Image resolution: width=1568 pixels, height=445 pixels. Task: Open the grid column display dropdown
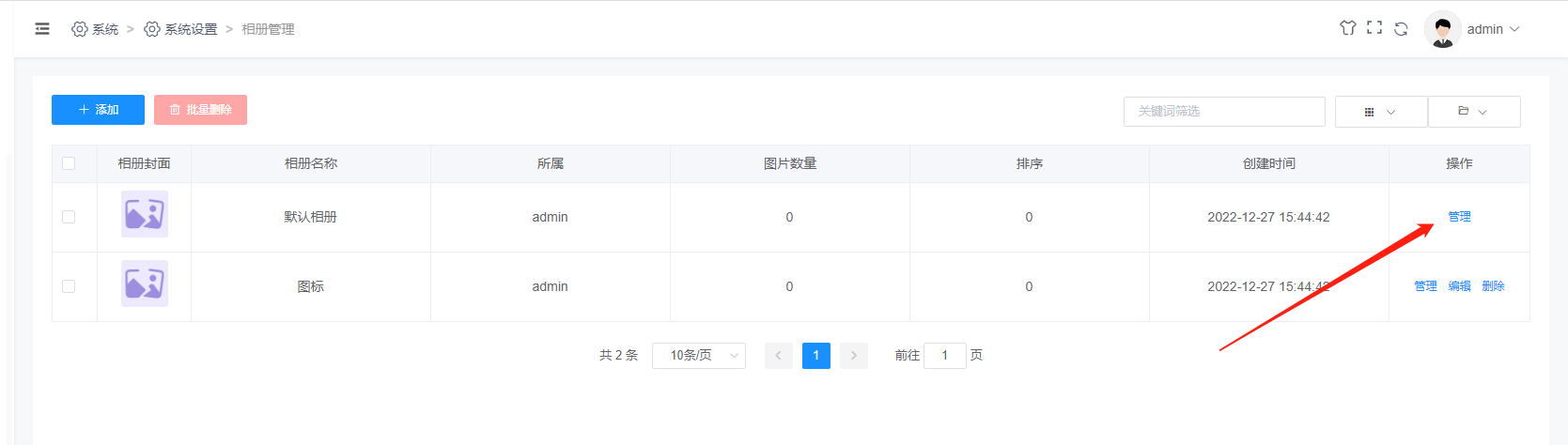[1381, 112]
